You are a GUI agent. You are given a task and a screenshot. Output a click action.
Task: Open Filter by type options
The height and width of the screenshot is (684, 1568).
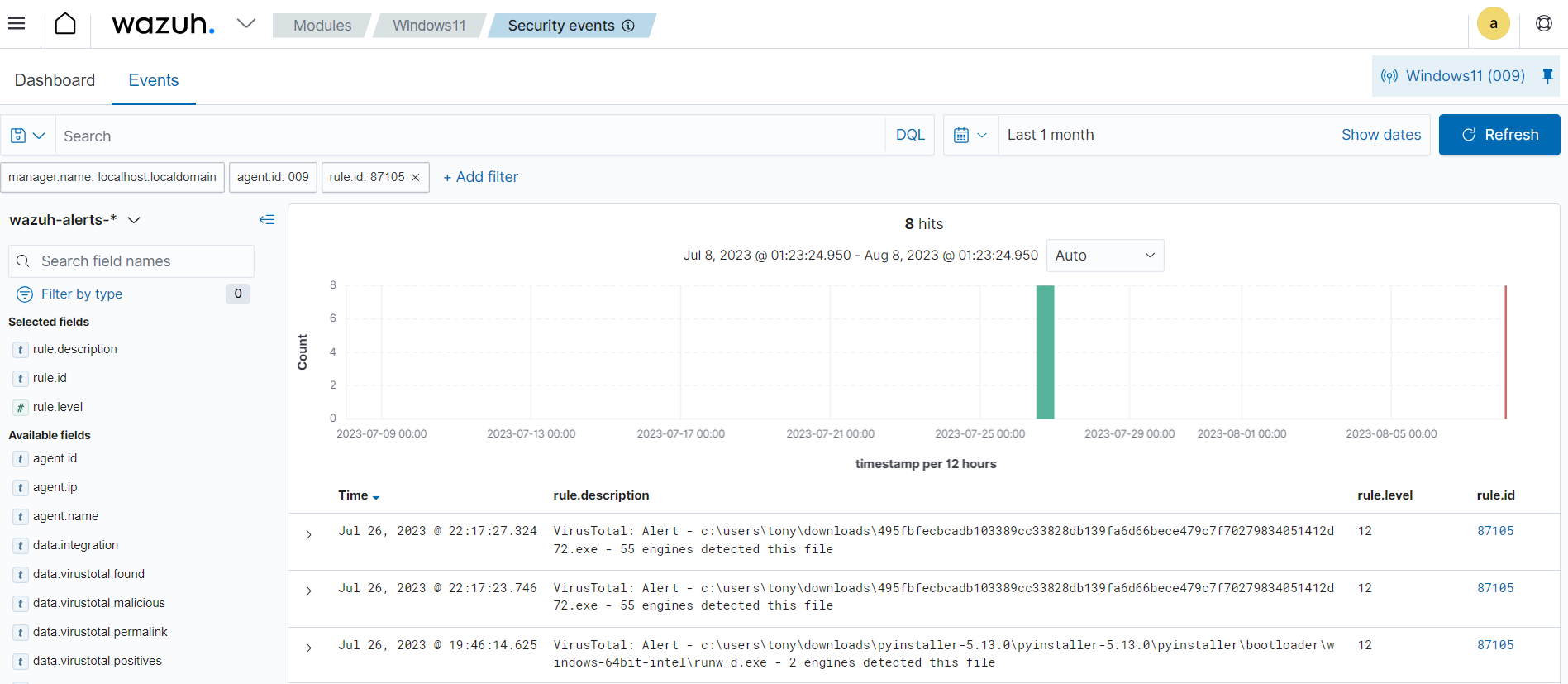coord(82,294)
